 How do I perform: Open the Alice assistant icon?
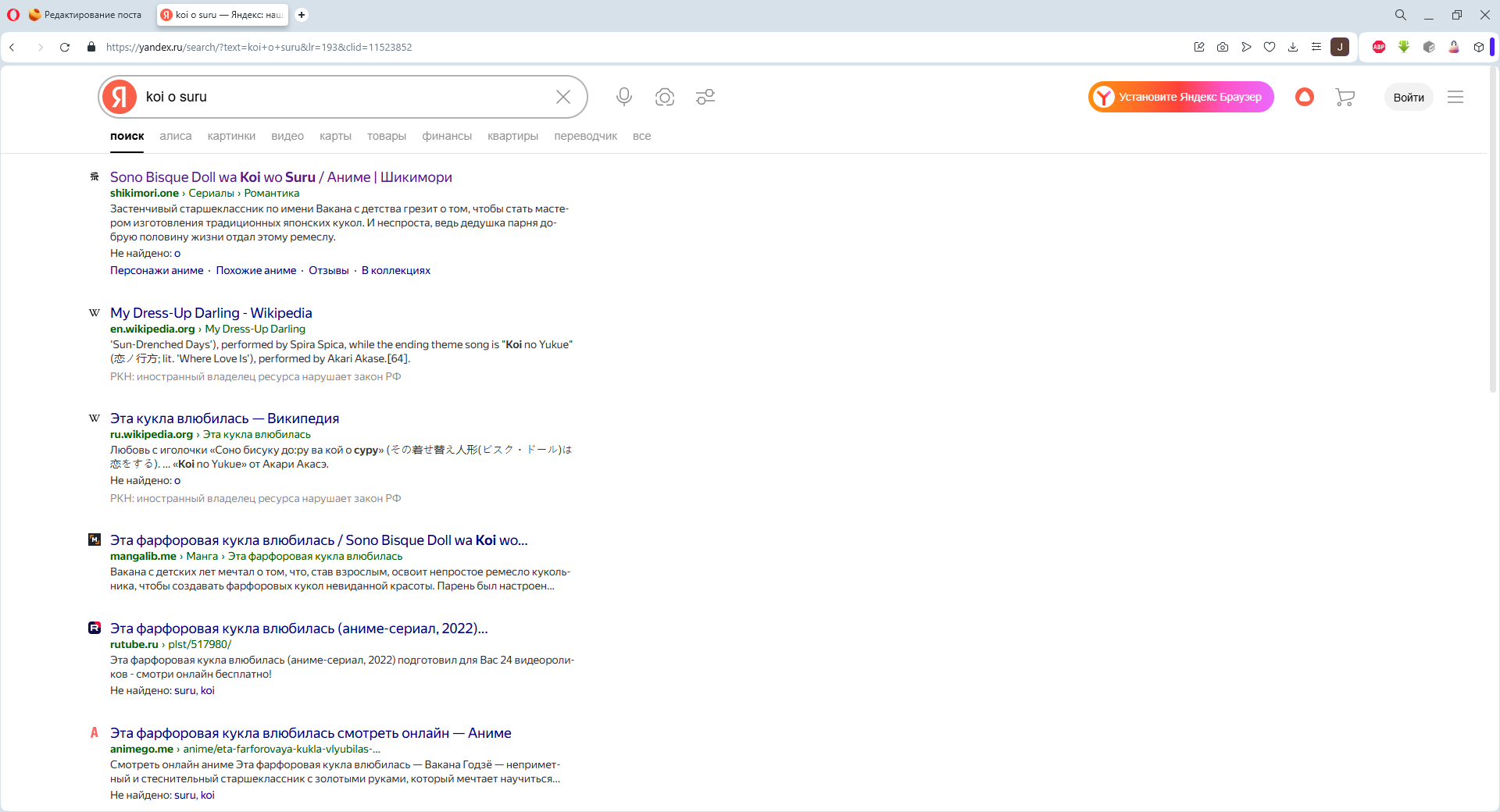click(x=1304, y=97)
